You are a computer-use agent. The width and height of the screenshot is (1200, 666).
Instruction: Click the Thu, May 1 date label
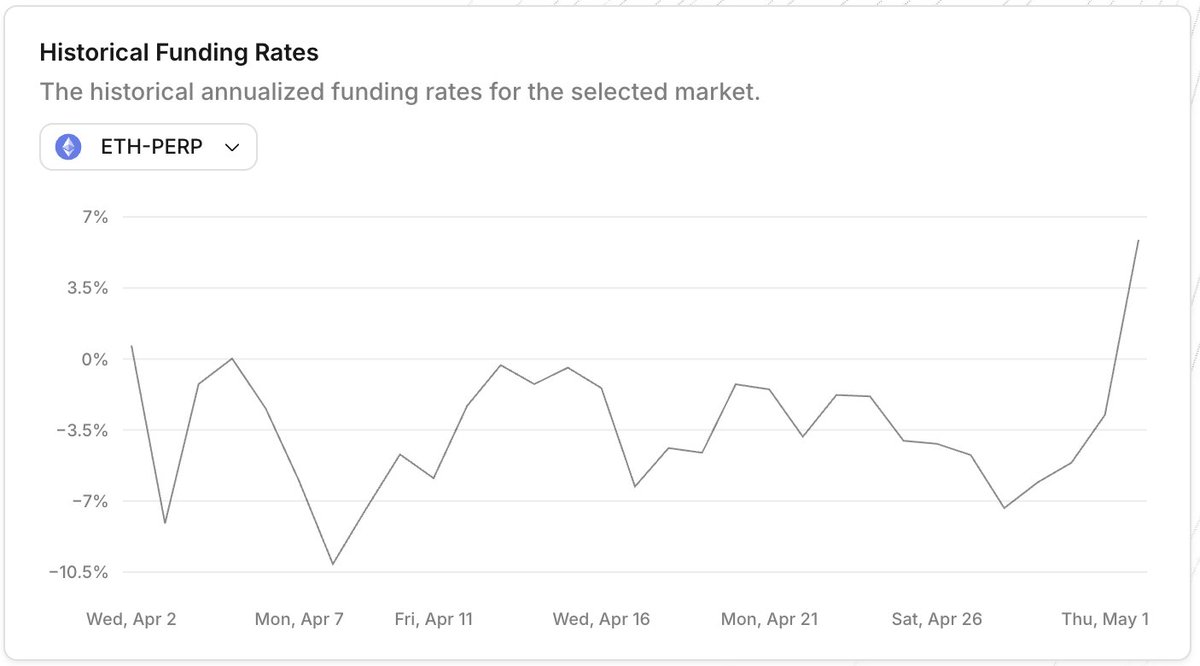click(x=1105, y=619)
